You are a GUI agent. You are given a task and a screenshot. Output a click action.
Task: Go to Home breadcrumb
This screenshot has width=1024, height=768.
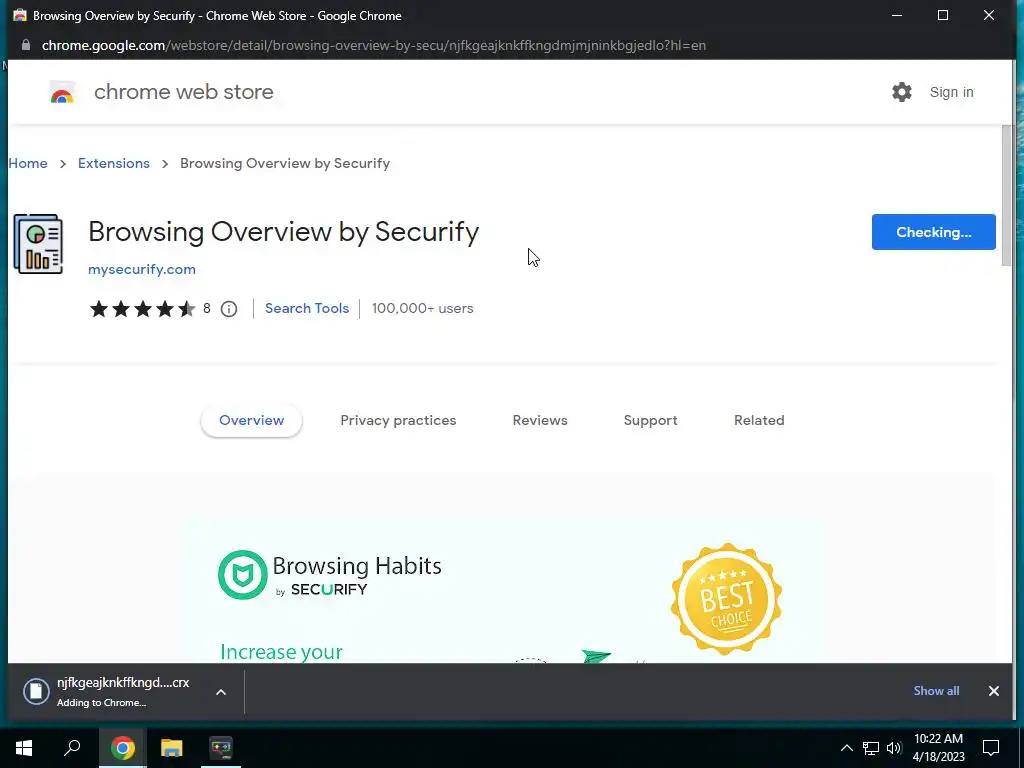[x=28, y=163]
